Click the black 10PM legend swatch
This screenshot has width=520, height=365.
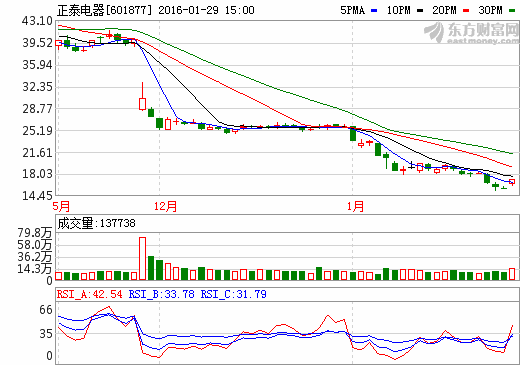[420, 11]
